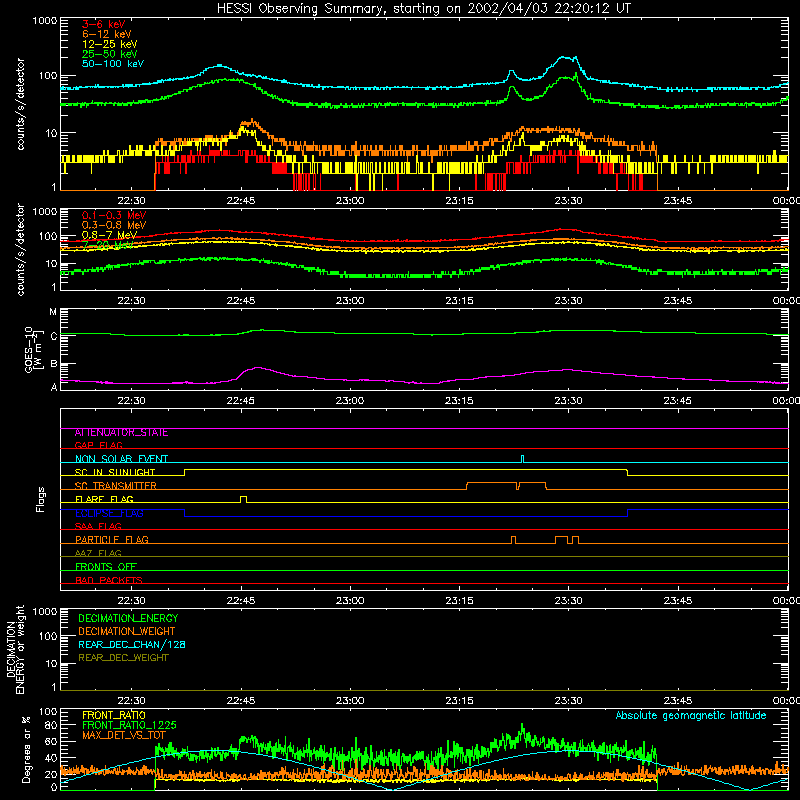This screenshot has width=800, height=800.
Task: Click the REAR_DEC_CHAN/128 legend label
Action: tap(132, 644)
